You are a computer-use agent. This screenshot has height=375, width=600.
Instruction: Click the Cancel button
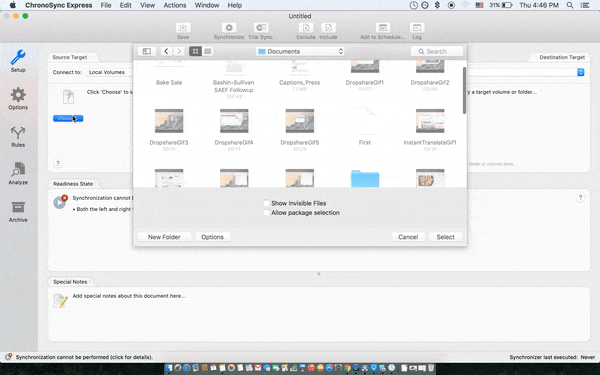tap(408, 237)
